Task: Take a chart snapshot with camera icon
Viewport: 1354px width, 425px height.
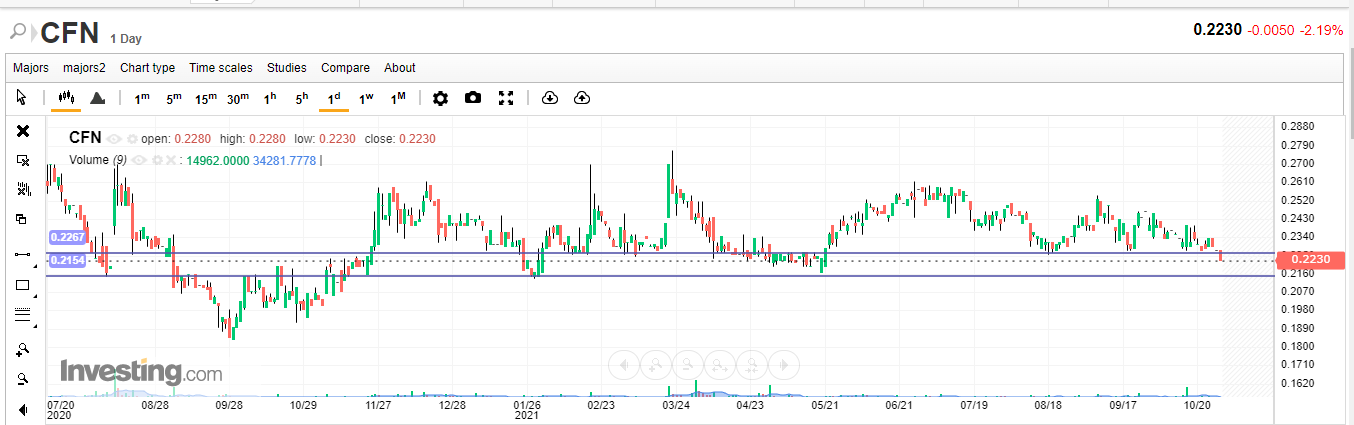Action: pyautogui.click(x=473, y=98)
